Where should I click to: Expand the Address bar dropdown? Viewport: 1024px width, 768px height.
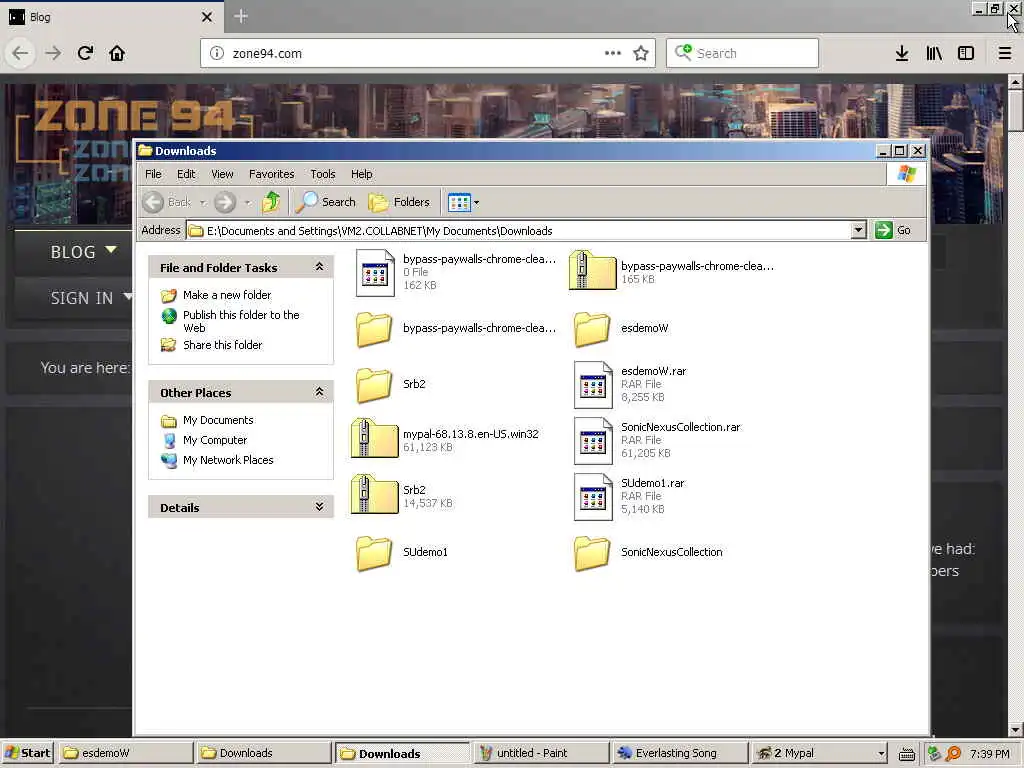[859, 231]
